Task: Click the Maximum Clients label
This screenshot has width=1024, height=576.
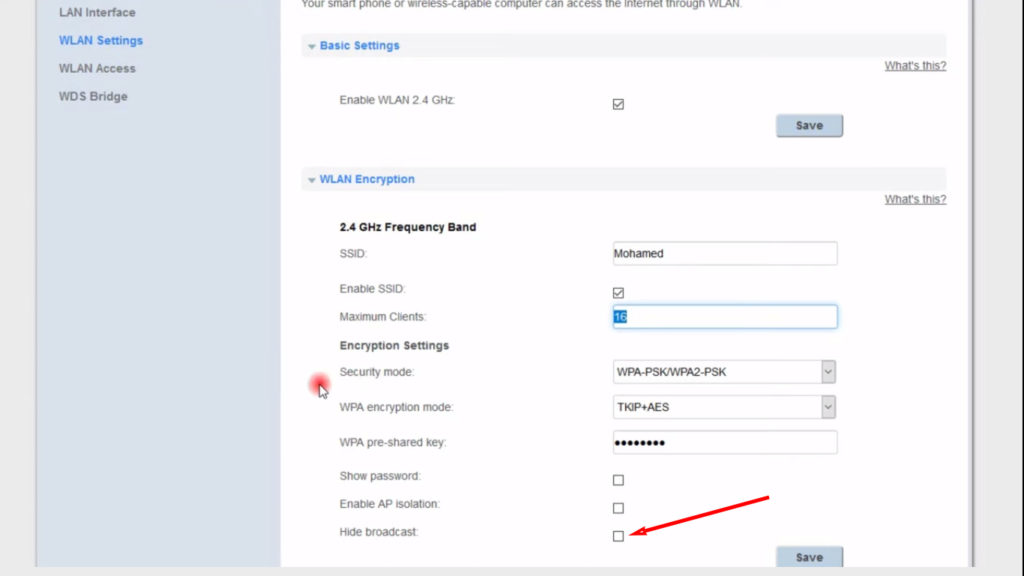Action: [x=383, y=317]
